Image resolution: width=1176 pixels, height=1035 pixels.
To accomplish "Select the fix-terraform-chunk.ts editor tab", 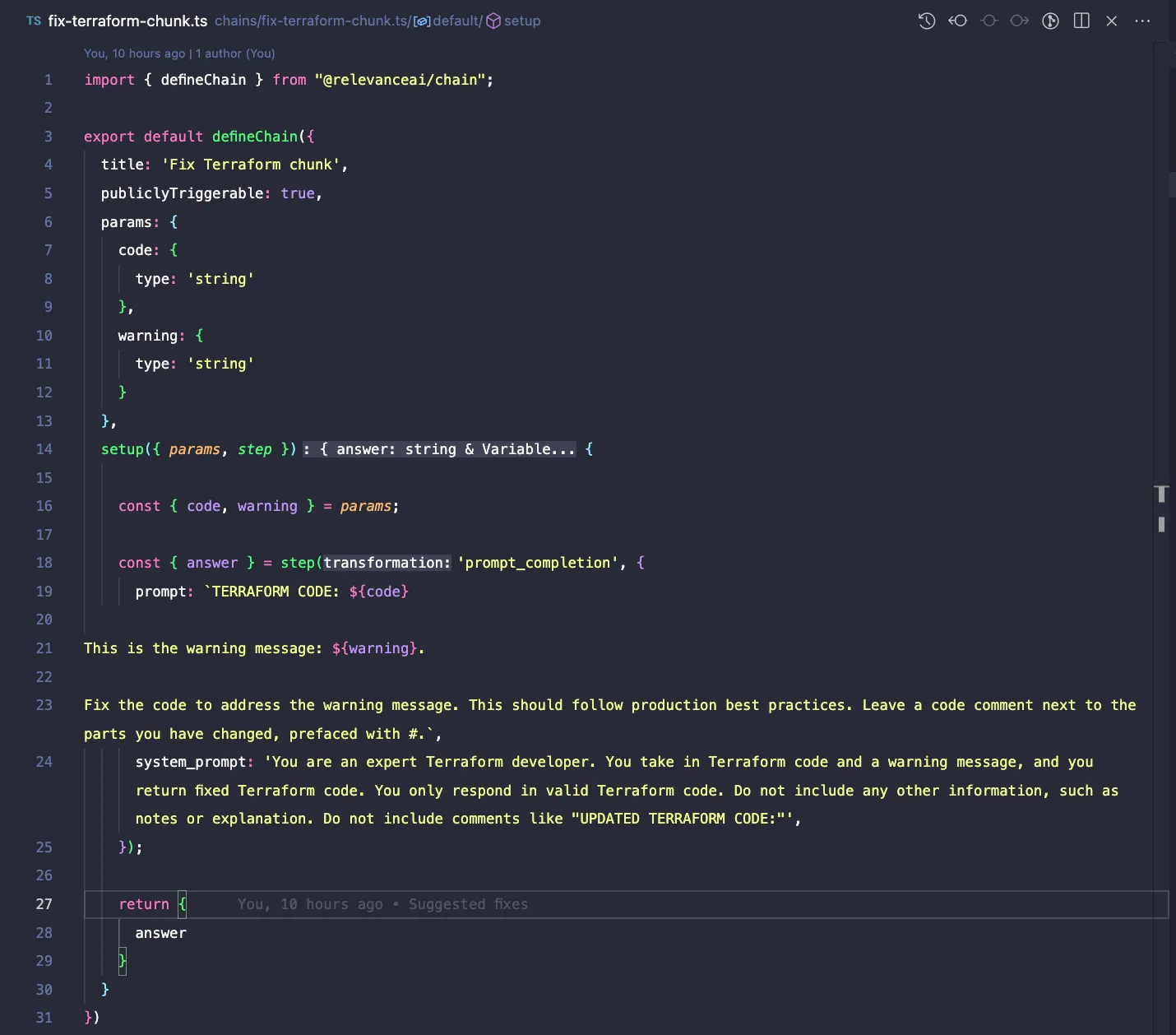I will [x=127, y=21].
